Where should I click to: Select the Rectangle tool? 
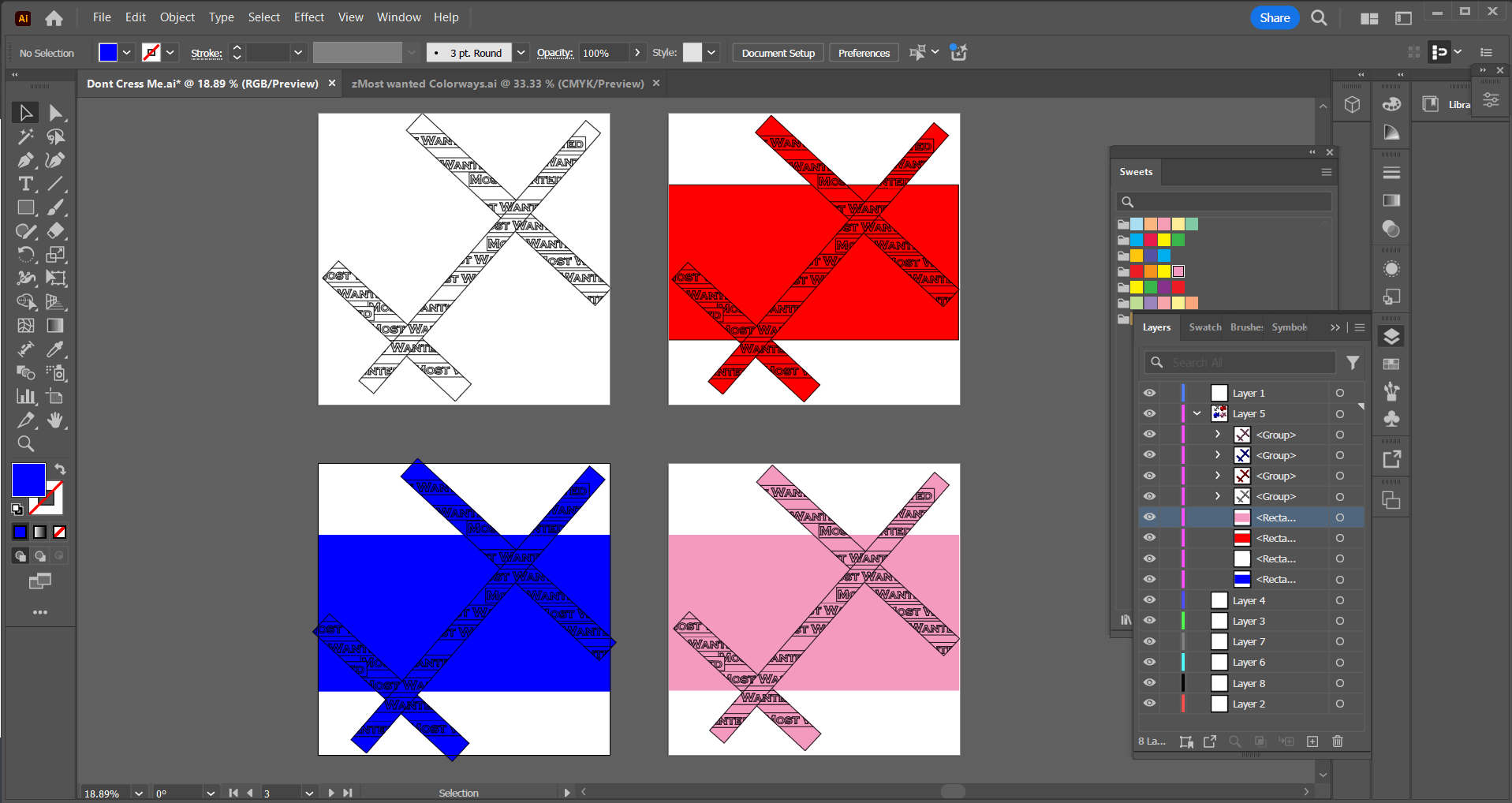click(x=25, y=207)
